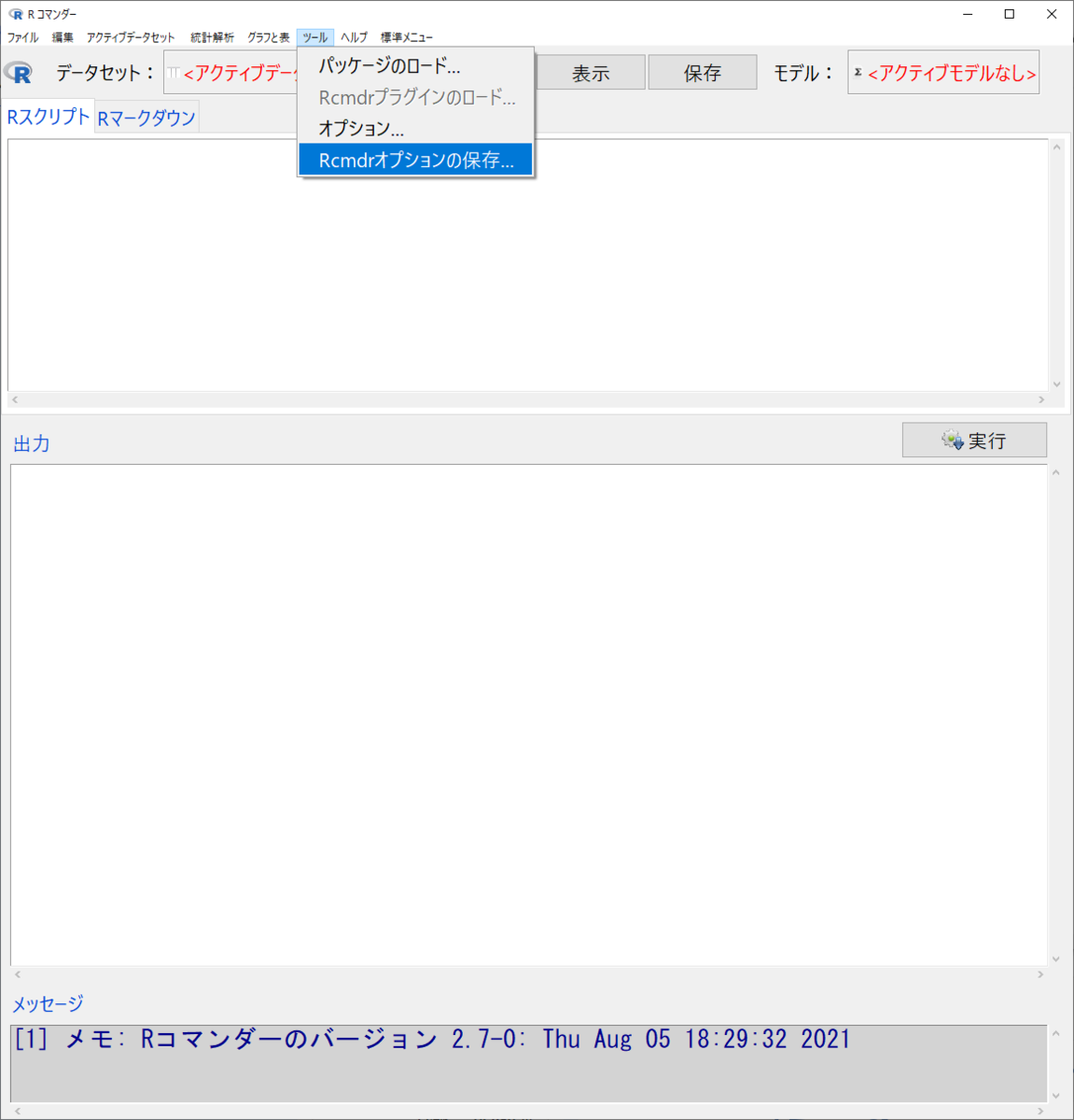Select the Rスクリプト tab
1074x1120 pixels.
tap(47, 116)
